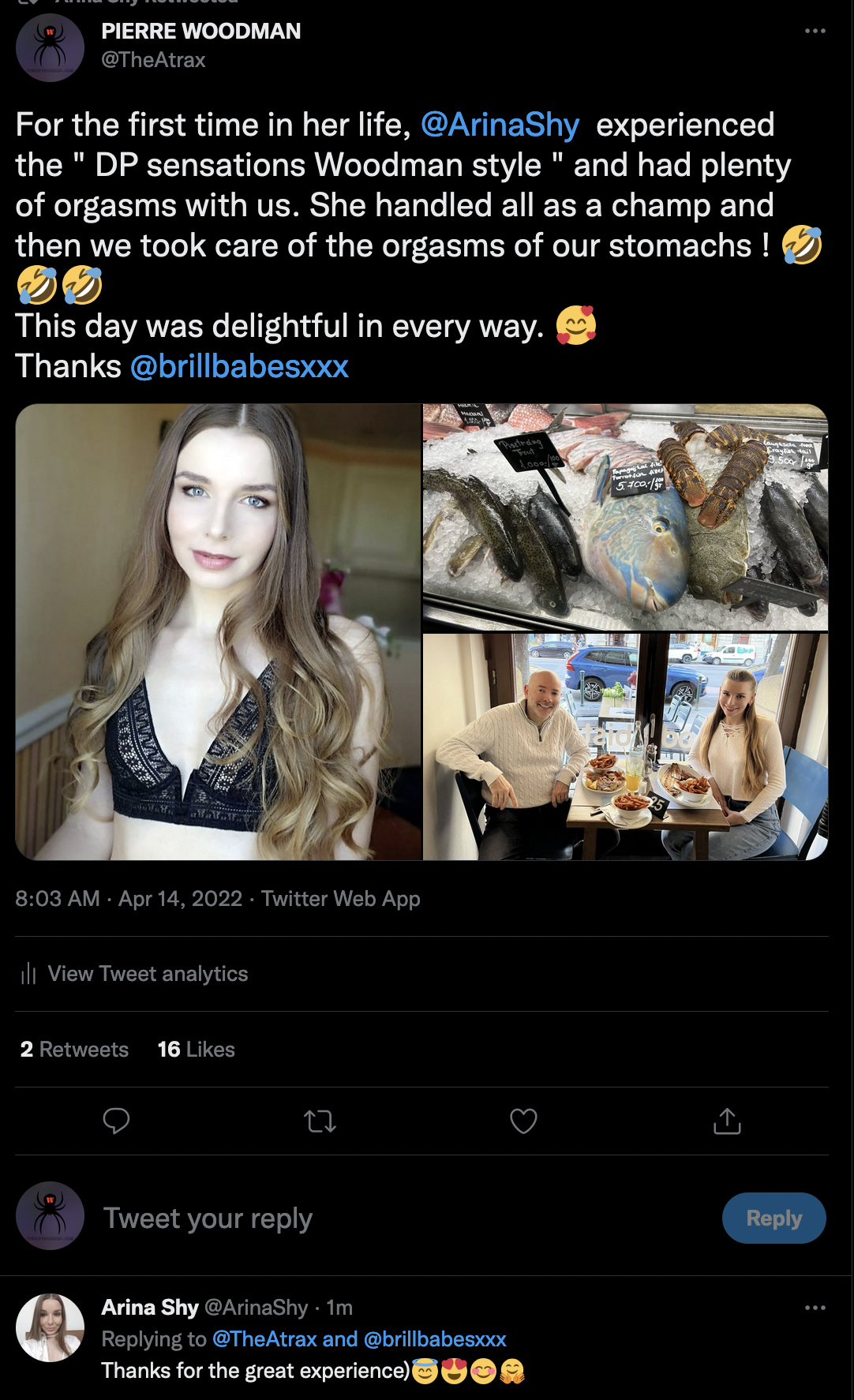Click the spider avatar beside the reply box

tap(50, 1215)
